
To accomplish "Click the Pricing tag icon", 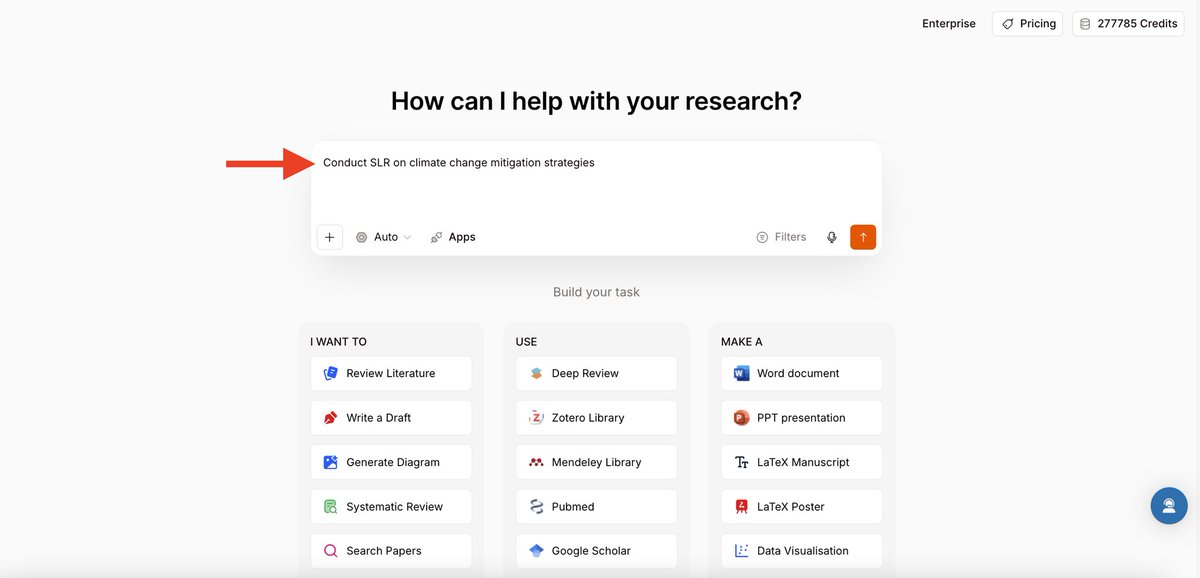I will point(1007,24).
